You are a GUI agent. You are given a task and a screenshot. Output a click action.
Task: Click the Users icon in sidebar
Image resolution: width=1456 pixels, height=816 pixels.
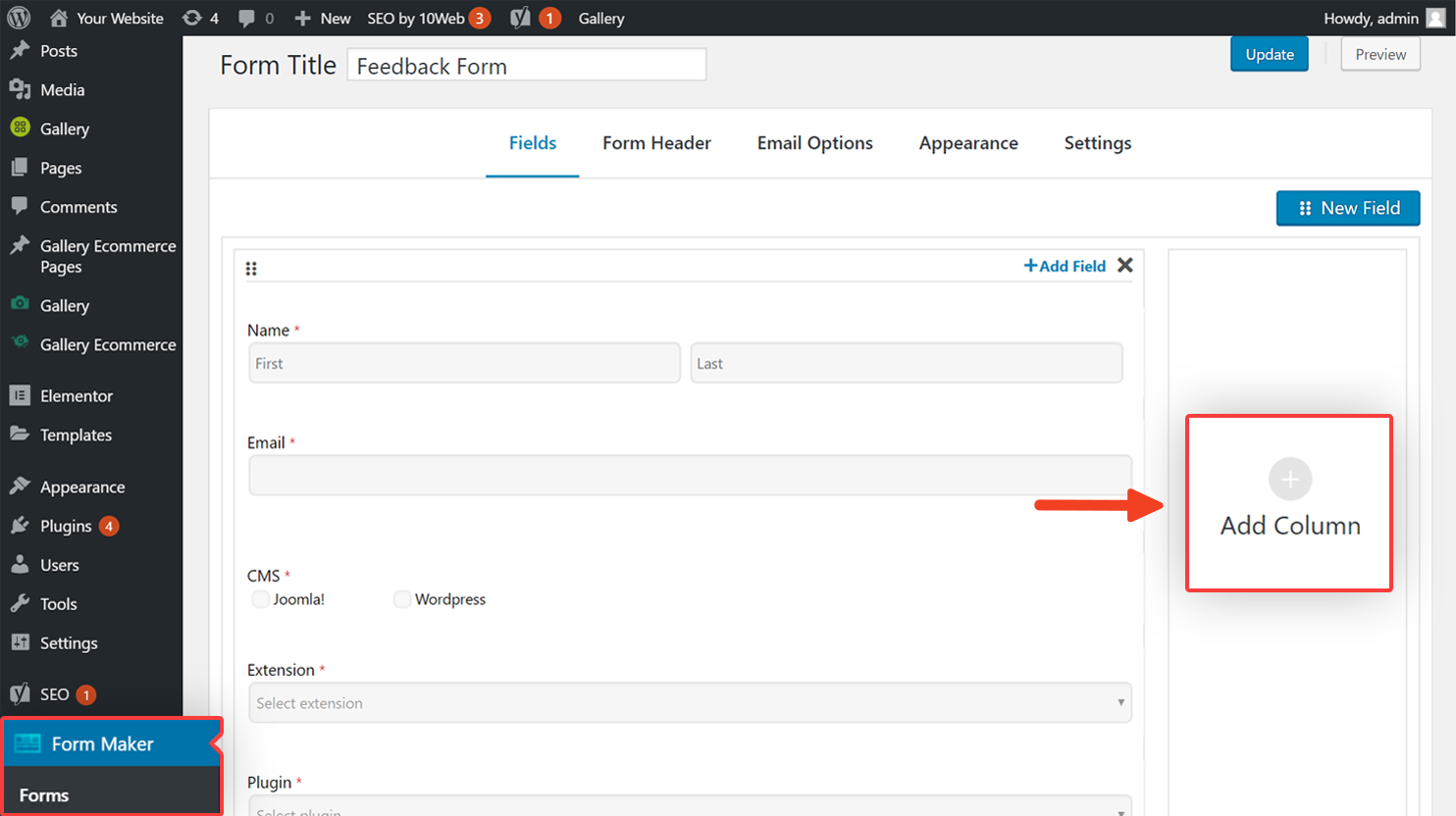point(20,565)
